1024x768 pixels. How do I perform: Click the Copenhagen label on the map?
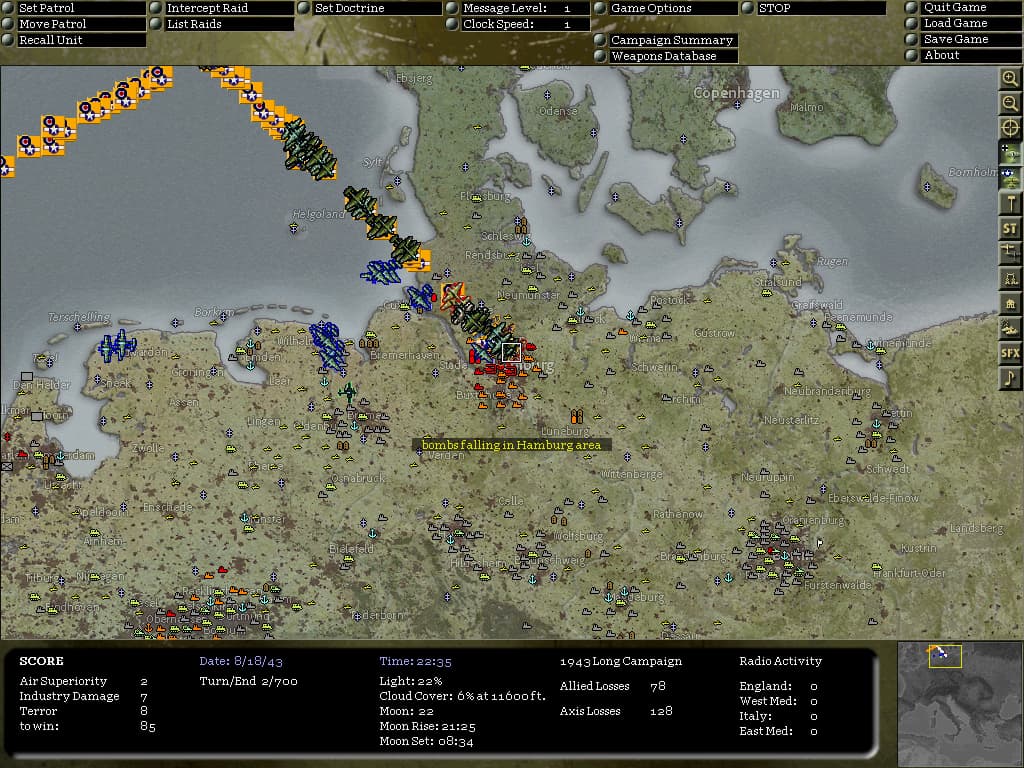[x=736, y=93]
